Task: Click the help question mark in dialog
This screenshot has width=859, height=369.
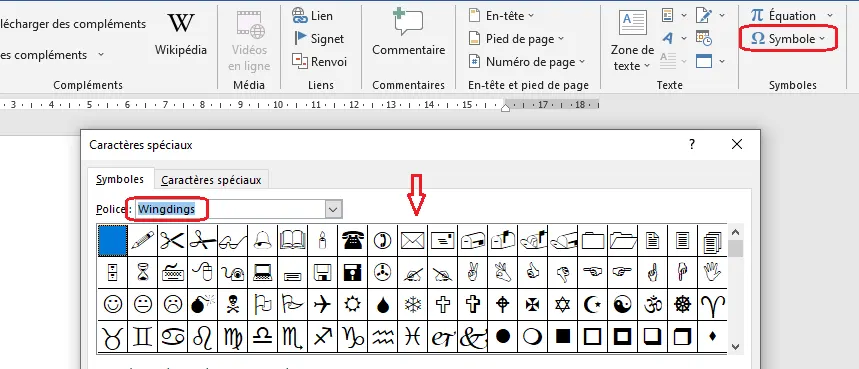Action: click(692, 145)
